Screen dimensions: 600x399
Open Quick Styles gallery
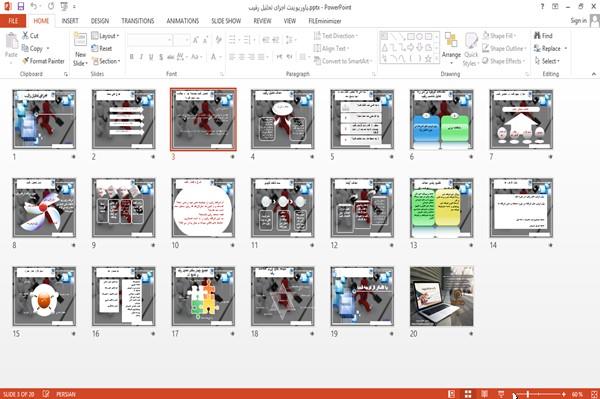tap(470, 49)
